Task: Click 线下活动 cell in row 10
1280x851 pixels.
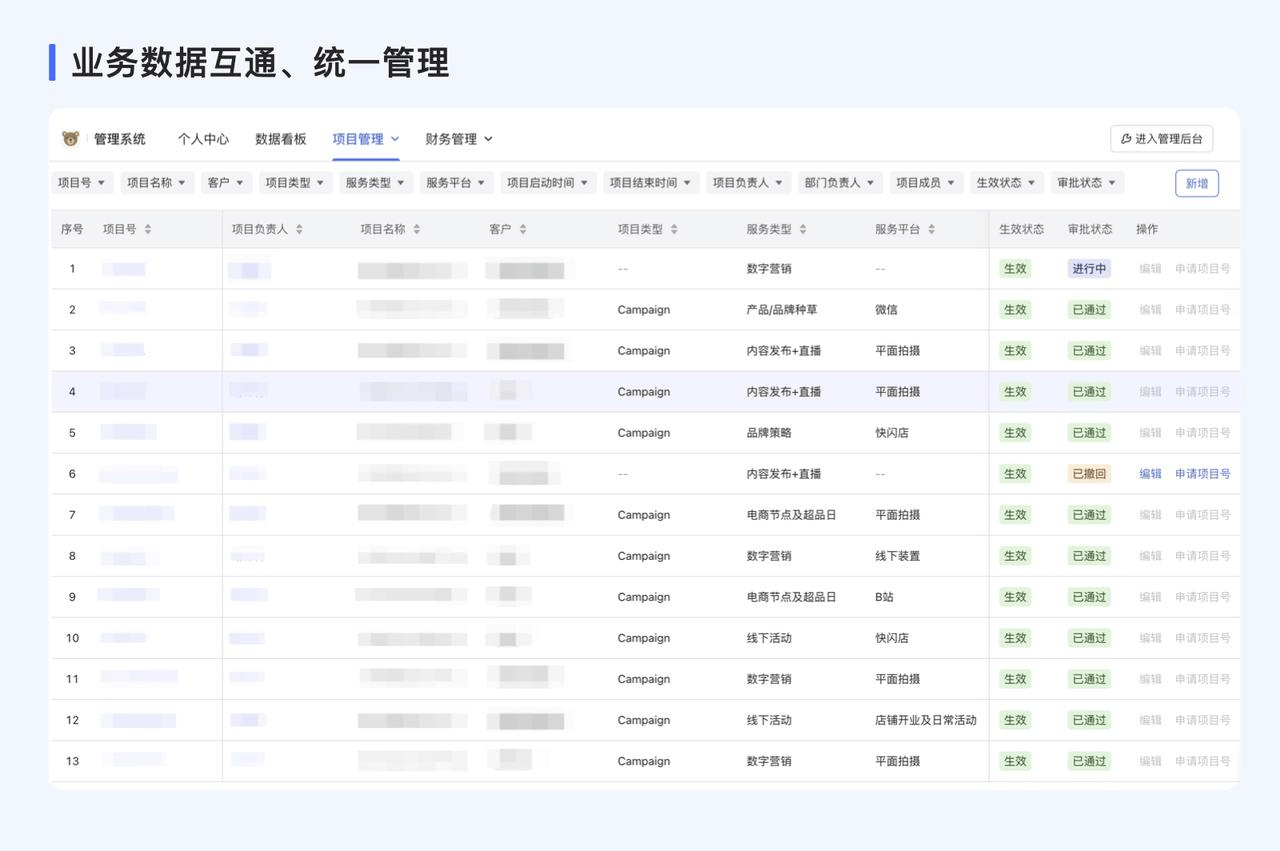Action: coord(769,638)
